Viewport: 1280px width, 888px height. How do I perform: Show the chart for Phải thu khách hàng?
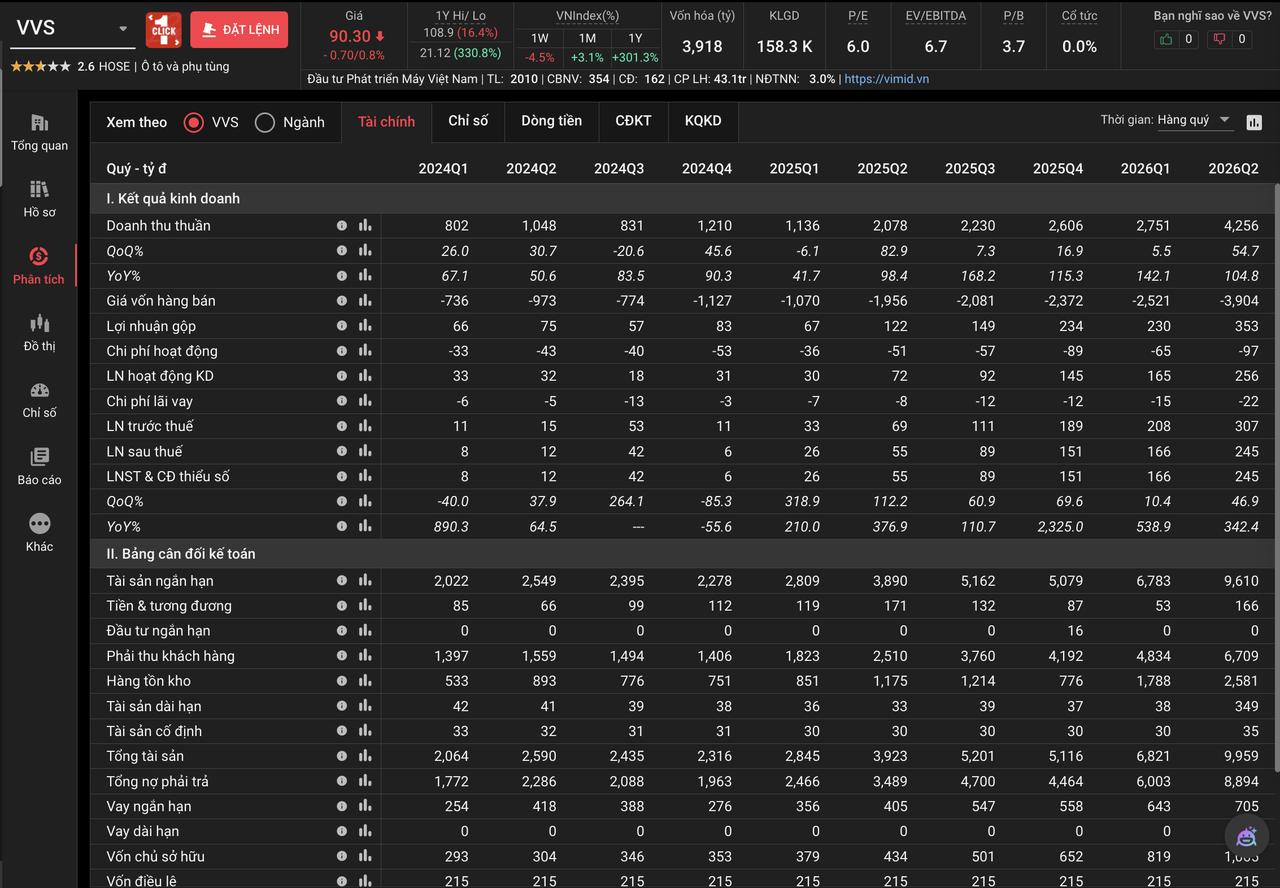tap(365, 656)
